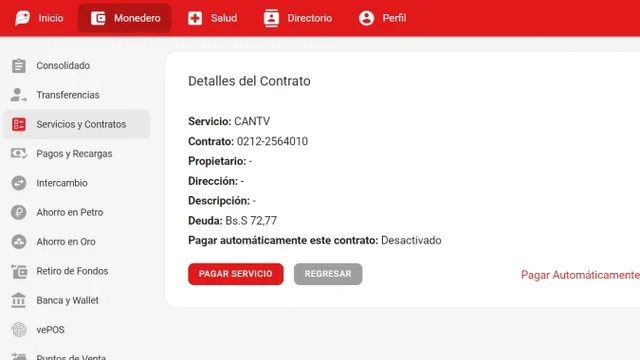
Task: Go to the Inicio tab
Action: point(39,18)
